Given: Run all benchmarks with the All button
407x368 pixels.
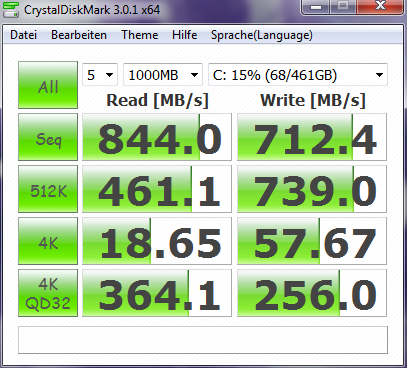Looking at the screenshot, I should 48,85.
